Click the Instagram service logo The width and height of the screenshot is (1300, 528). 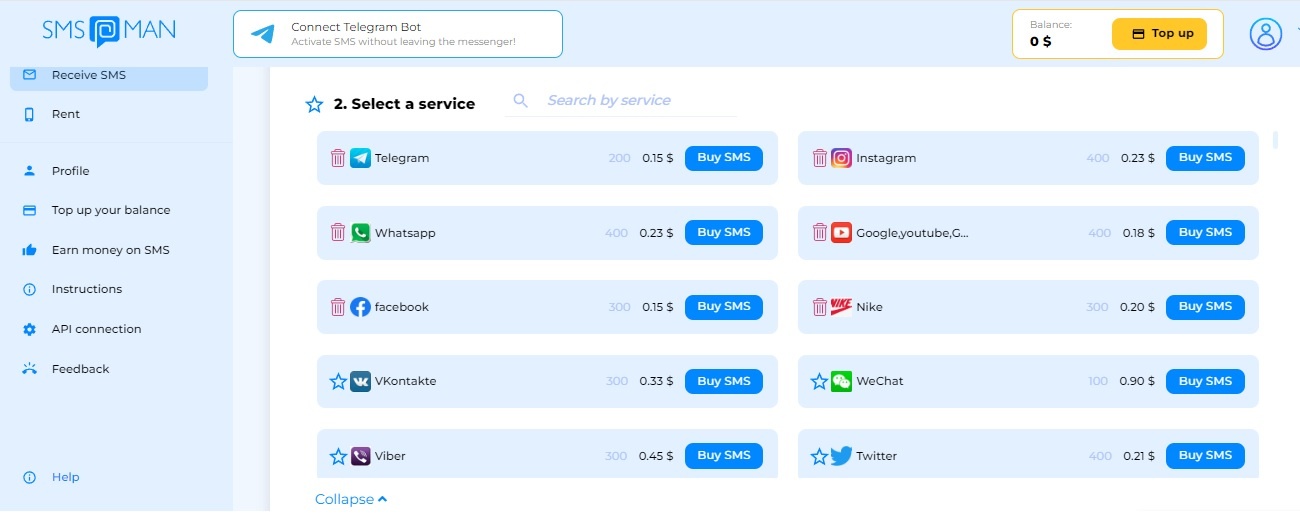pos(841,158)
